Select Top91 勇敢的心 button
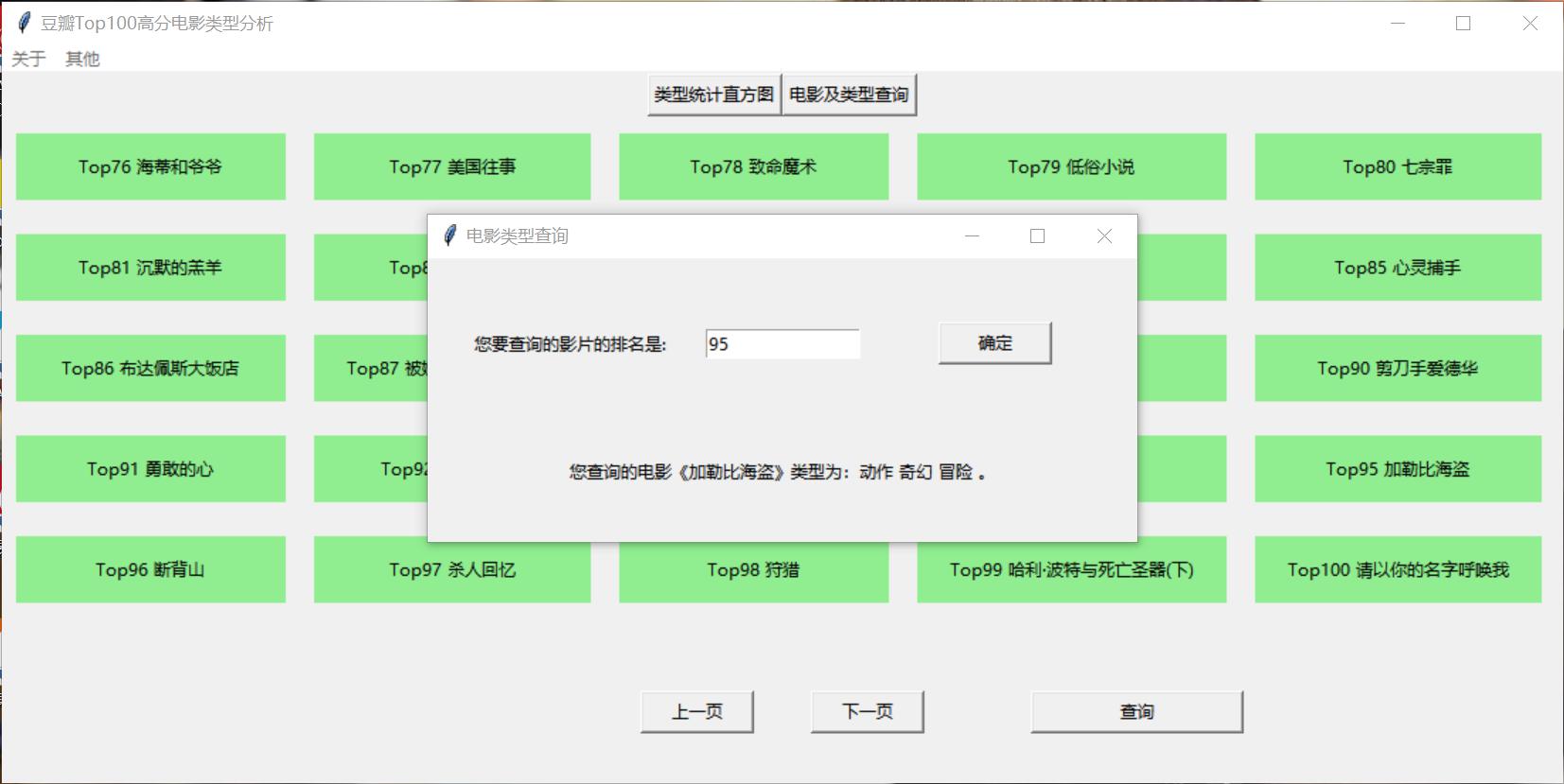1564x784 pixels. [x=150, y=469]
